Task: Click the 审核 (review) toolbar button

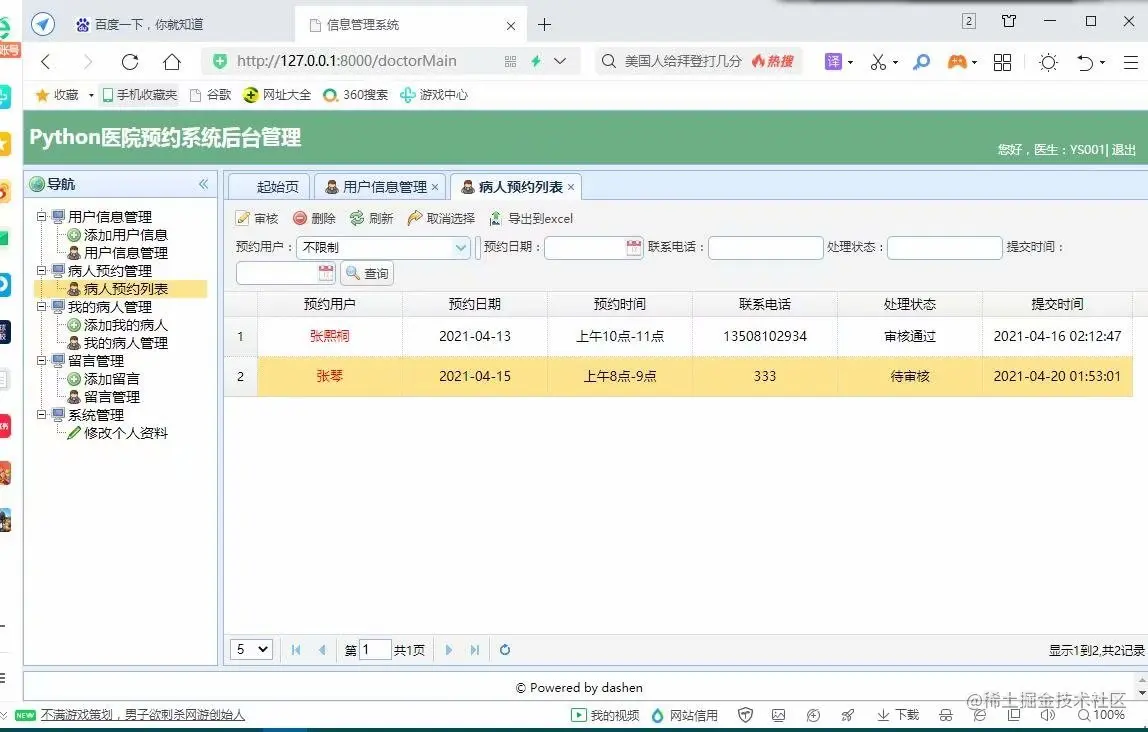Action: coord(257,218)
